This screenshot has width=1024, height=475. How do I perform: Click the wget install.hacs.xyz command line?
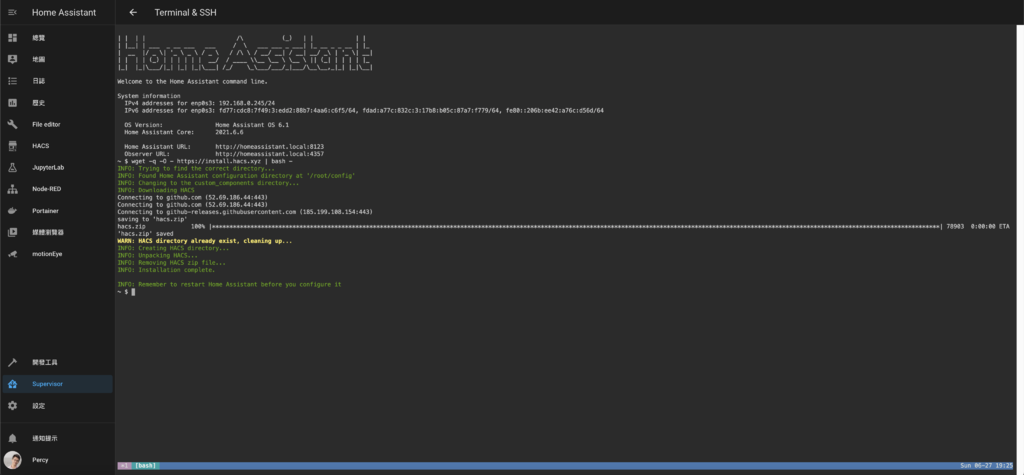(205, 161)
